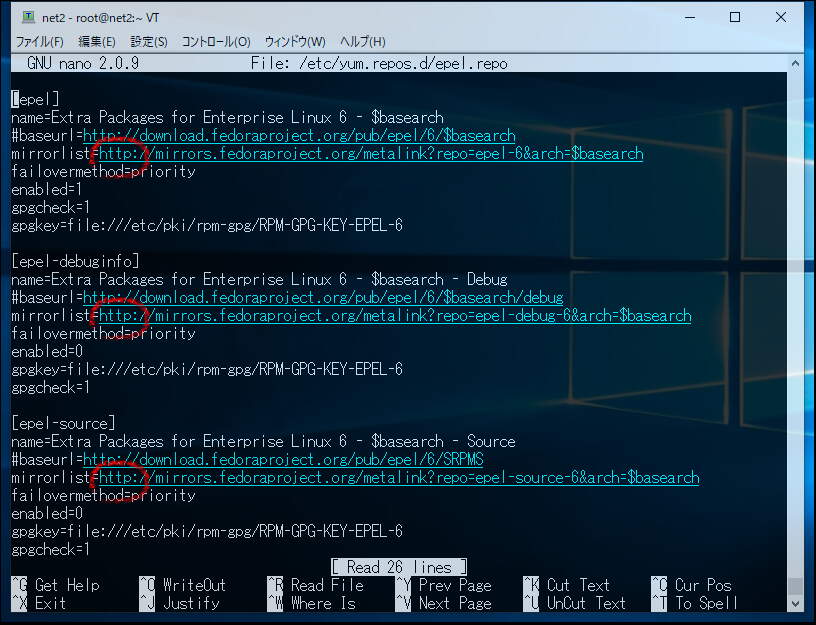Image resolution: width=816 pixels, height=625 pixels.
Task: Click the File: /etc/yum.repos.d/epel.repo header
Action: (x=379, y=63)
